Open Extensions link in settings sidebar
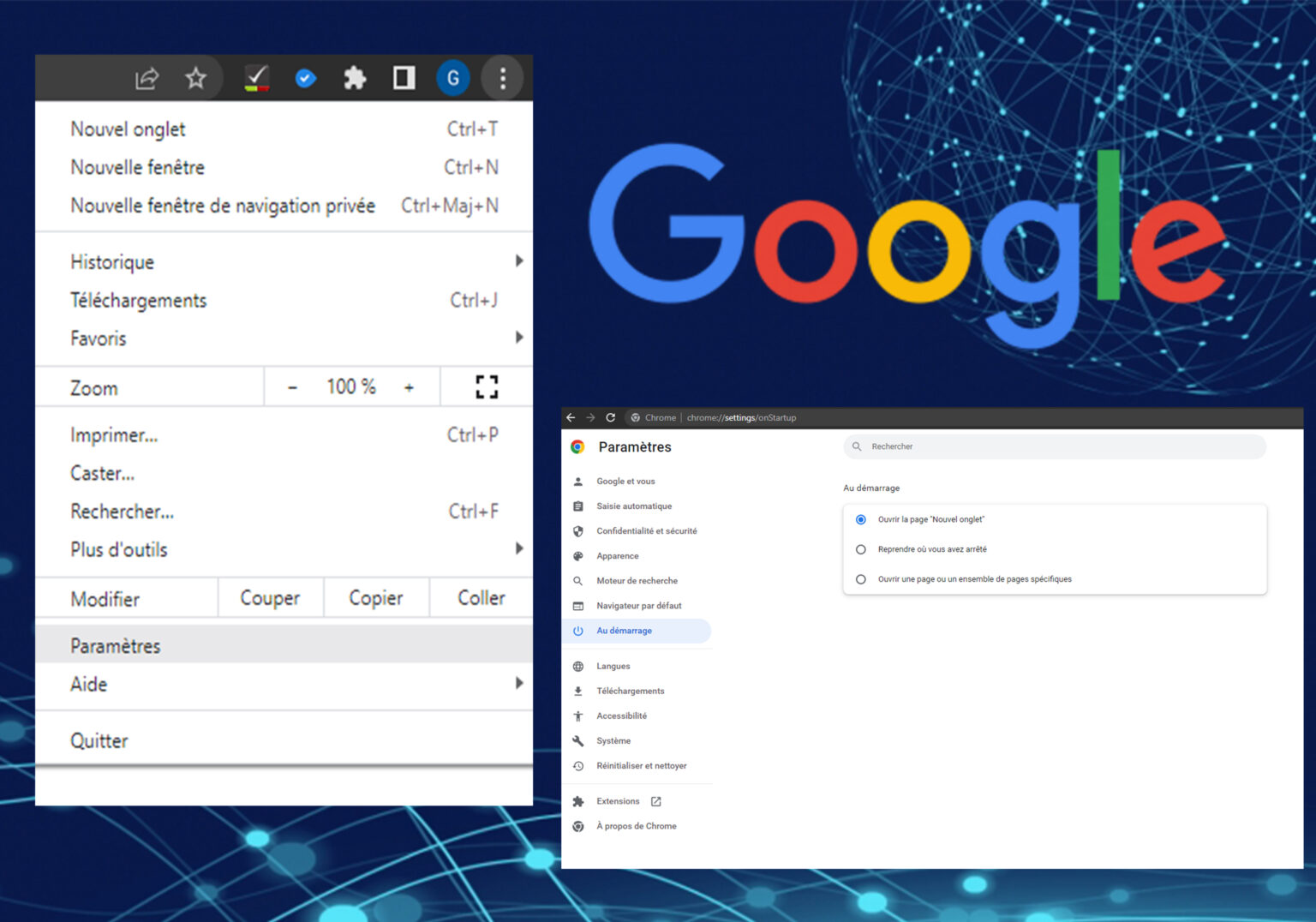 618,802
